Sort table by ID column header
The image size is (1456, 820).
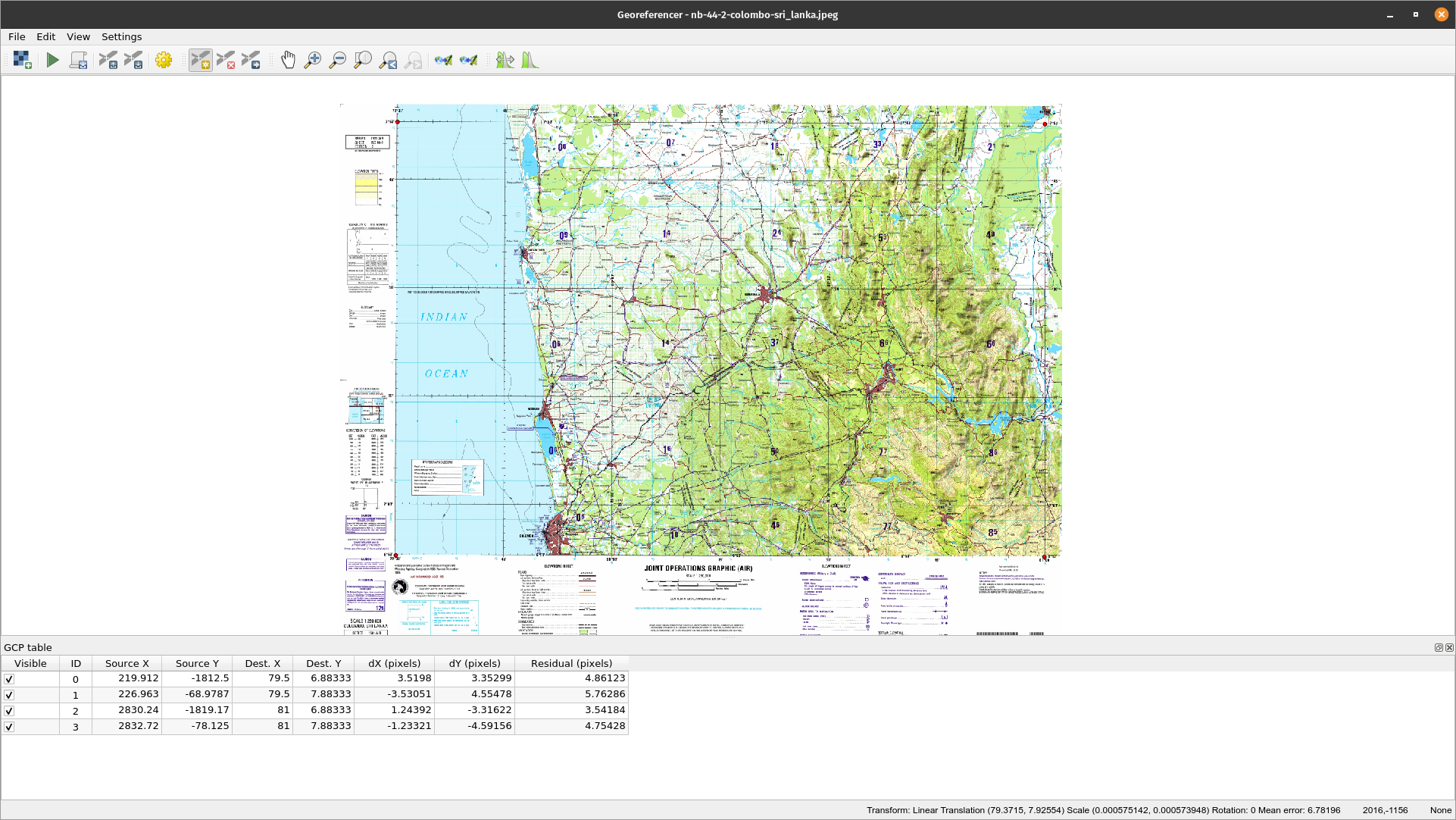click(x=76, y=663)
